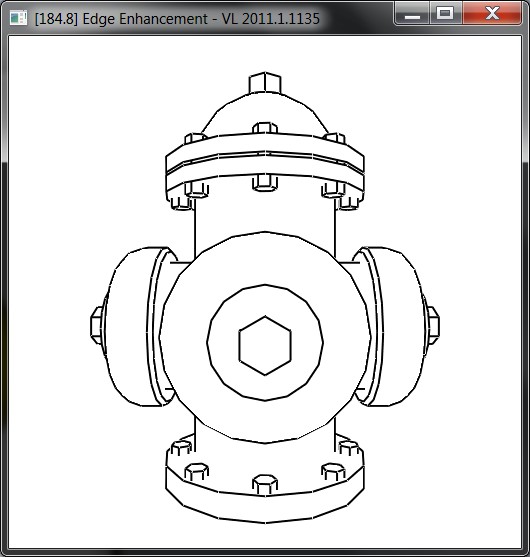
Task: Click the hex nut on top of the hydrant
Action: pyautogui.click(x=265, y=83)
